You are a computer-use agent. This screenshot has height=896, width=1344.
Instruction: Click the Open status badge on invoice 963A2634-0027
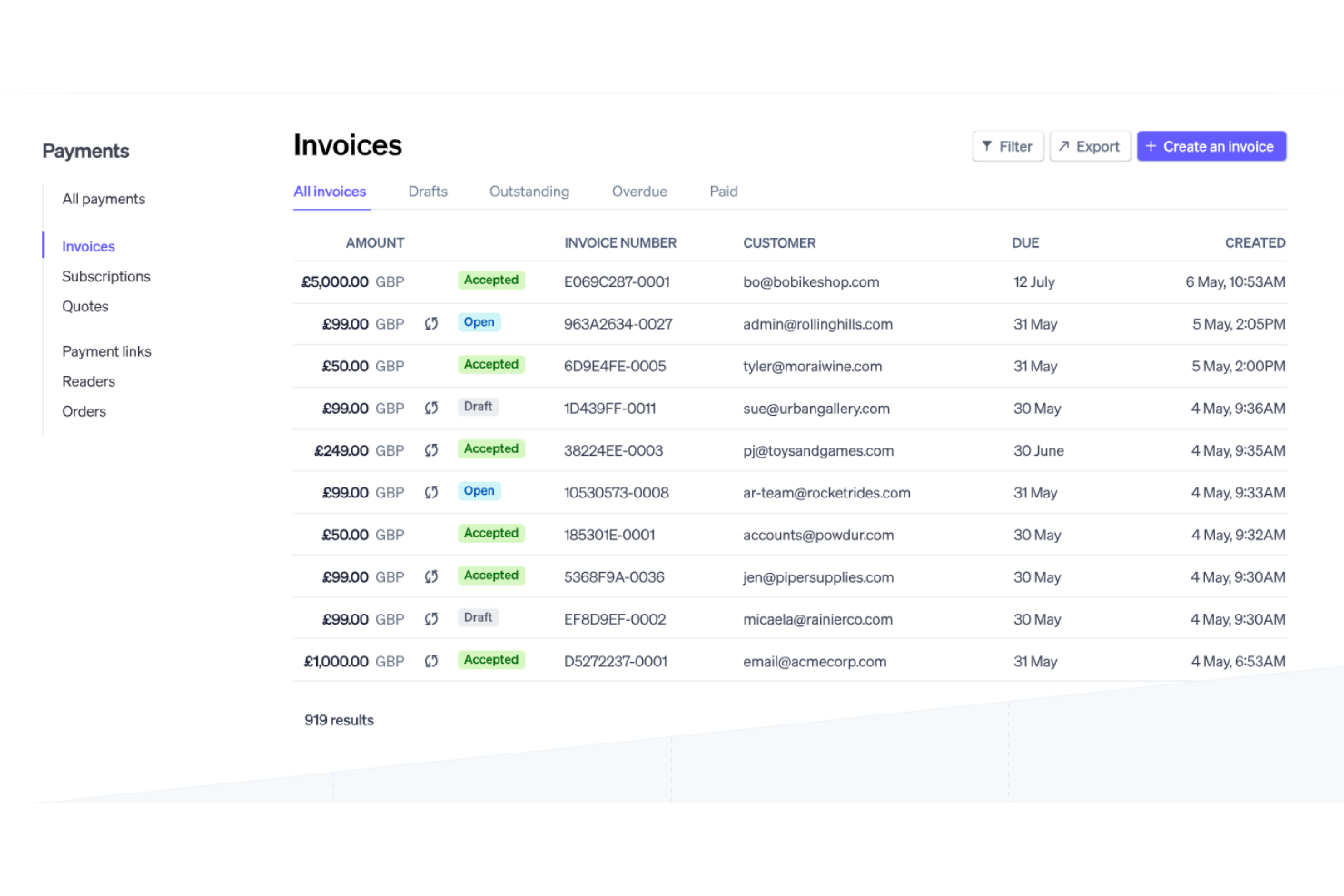[x=479, y=322]
